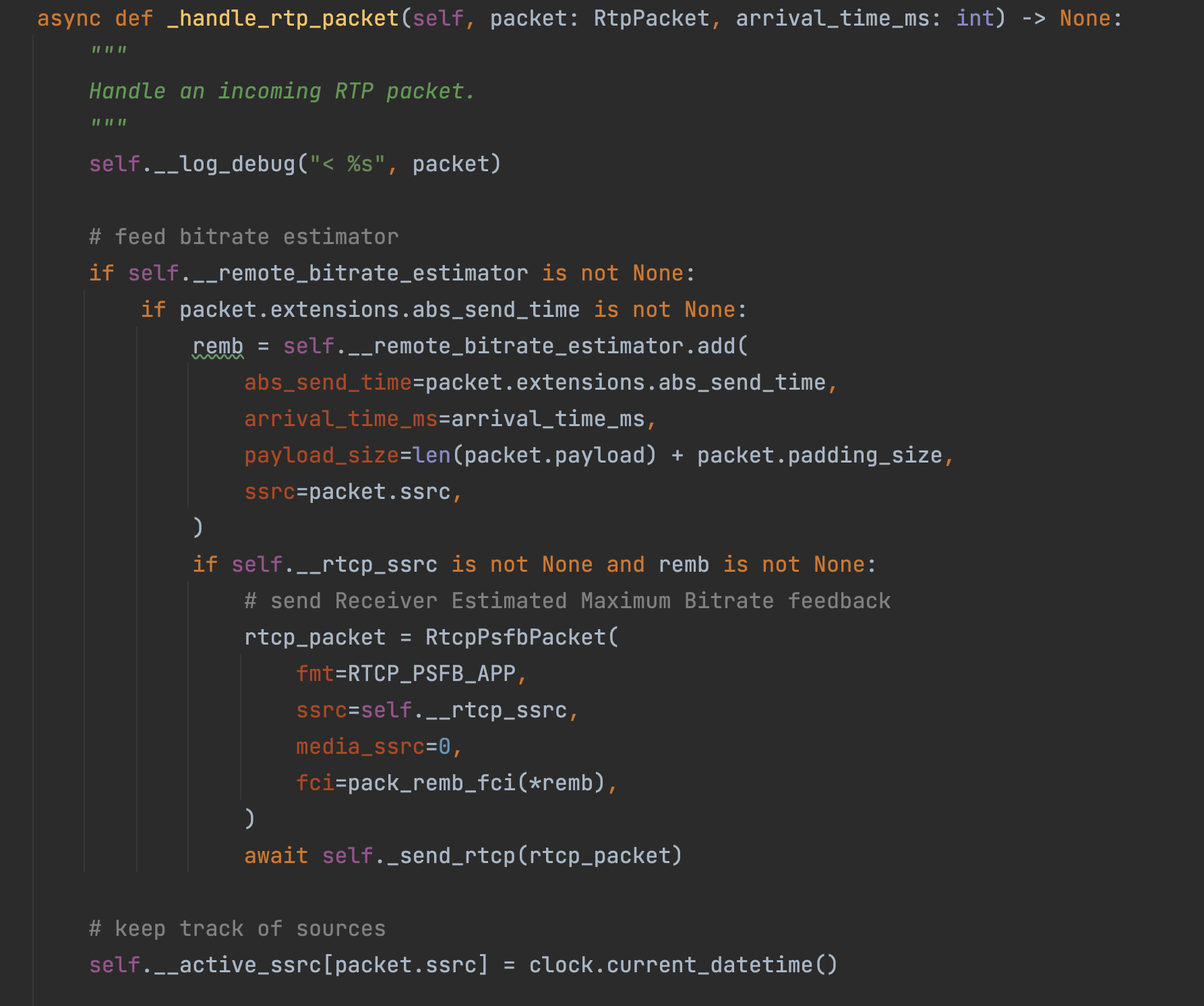Click the squiggly-underlined remb variable
The height and width of the screenshot is (1006, 1204).
point(218,346)
